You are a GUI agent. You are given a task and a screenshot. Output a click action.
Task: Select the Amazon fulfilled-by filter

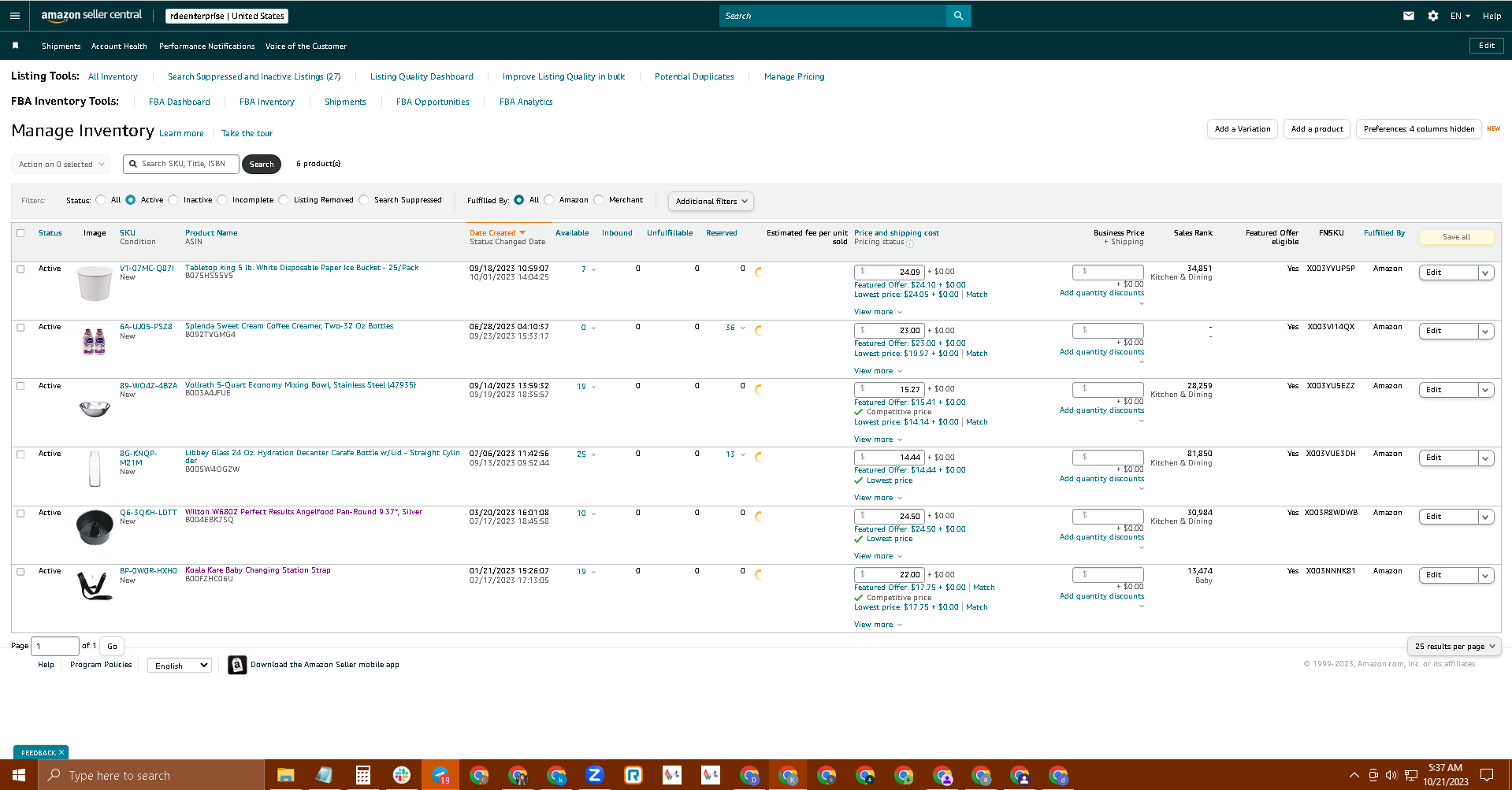(x=549, y=200)
